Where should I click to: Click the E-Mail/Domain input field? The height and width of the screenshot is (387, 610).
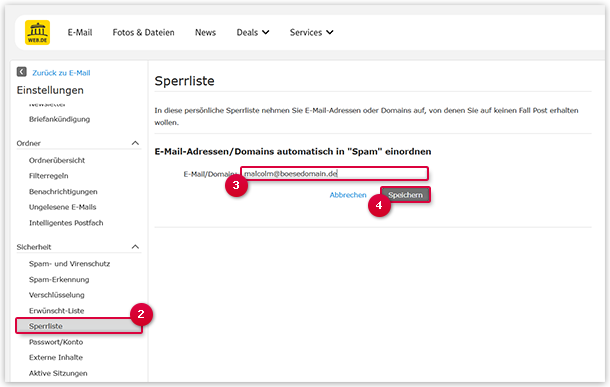click(334, 173)
